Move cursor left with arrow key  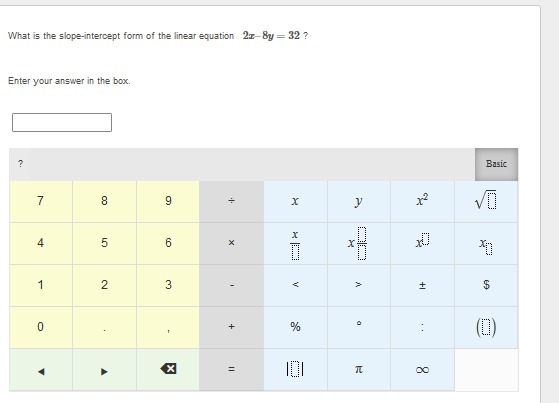(x=41, y=369)
